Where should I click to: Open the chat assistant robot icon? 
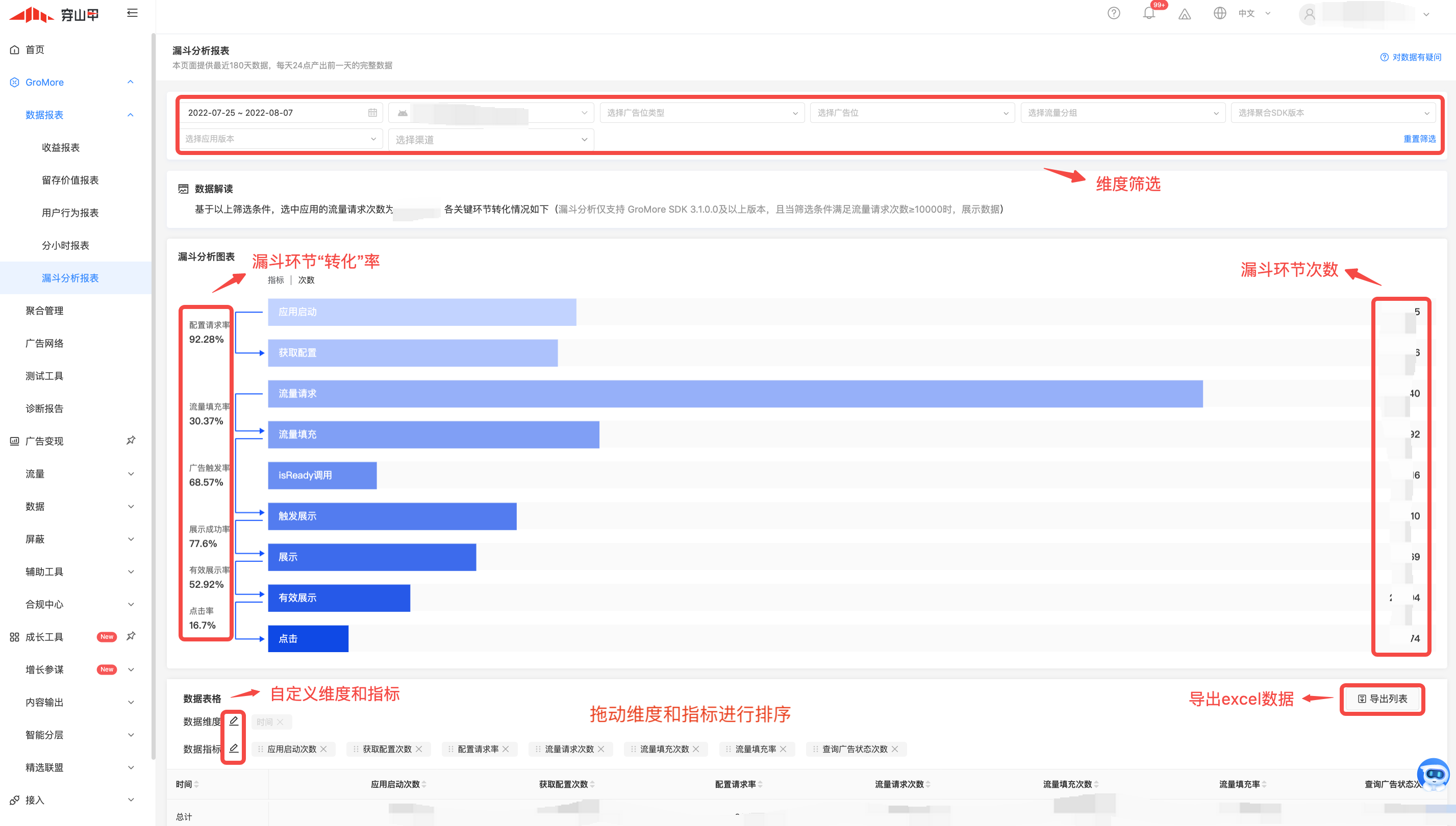(x=1433, y=774)
